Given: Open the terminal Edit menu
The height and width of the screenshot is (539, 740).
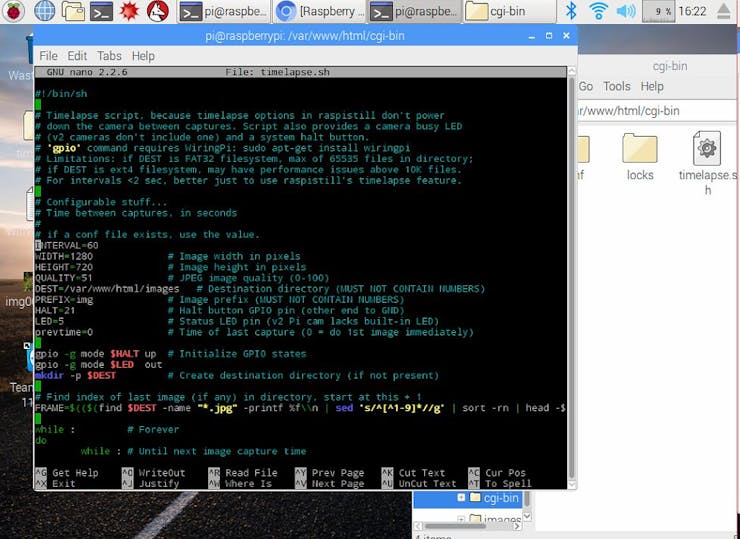Looking at the screenshot, I should (x=77, y=56).
